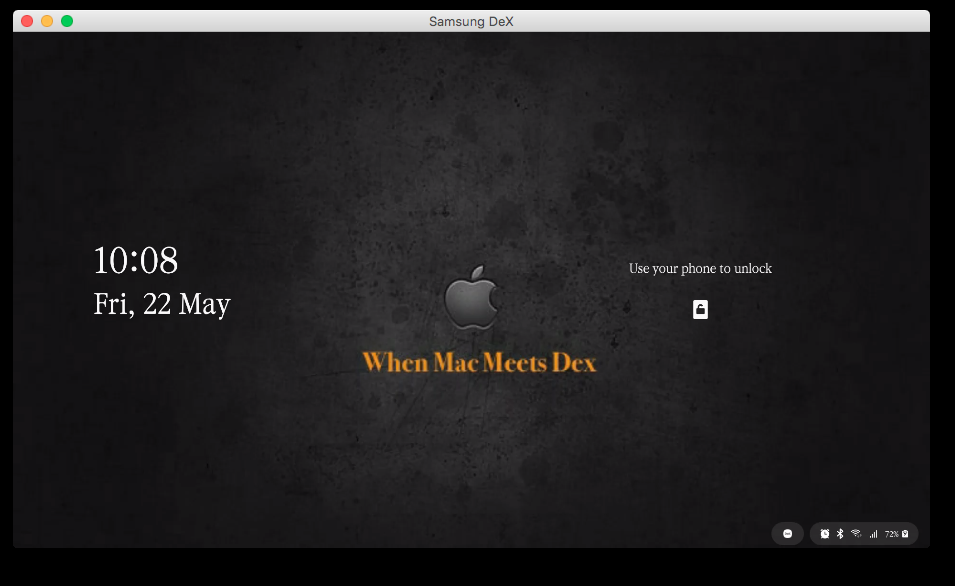This screenshot has width=955, height=586.
Task: Click the 'Use your phone to unlock' text
Action: tap(700, 268)
